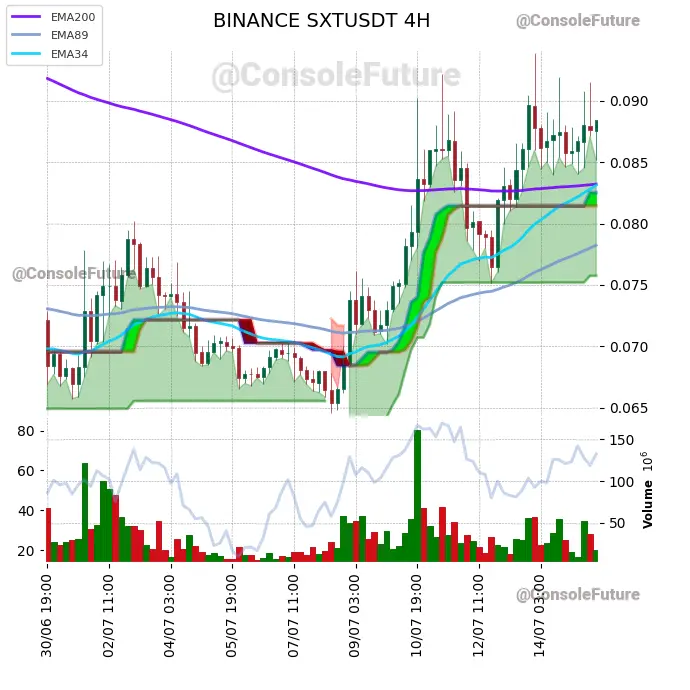Click the tallest green volume bar near 10/07

click(x=418, y=496)
